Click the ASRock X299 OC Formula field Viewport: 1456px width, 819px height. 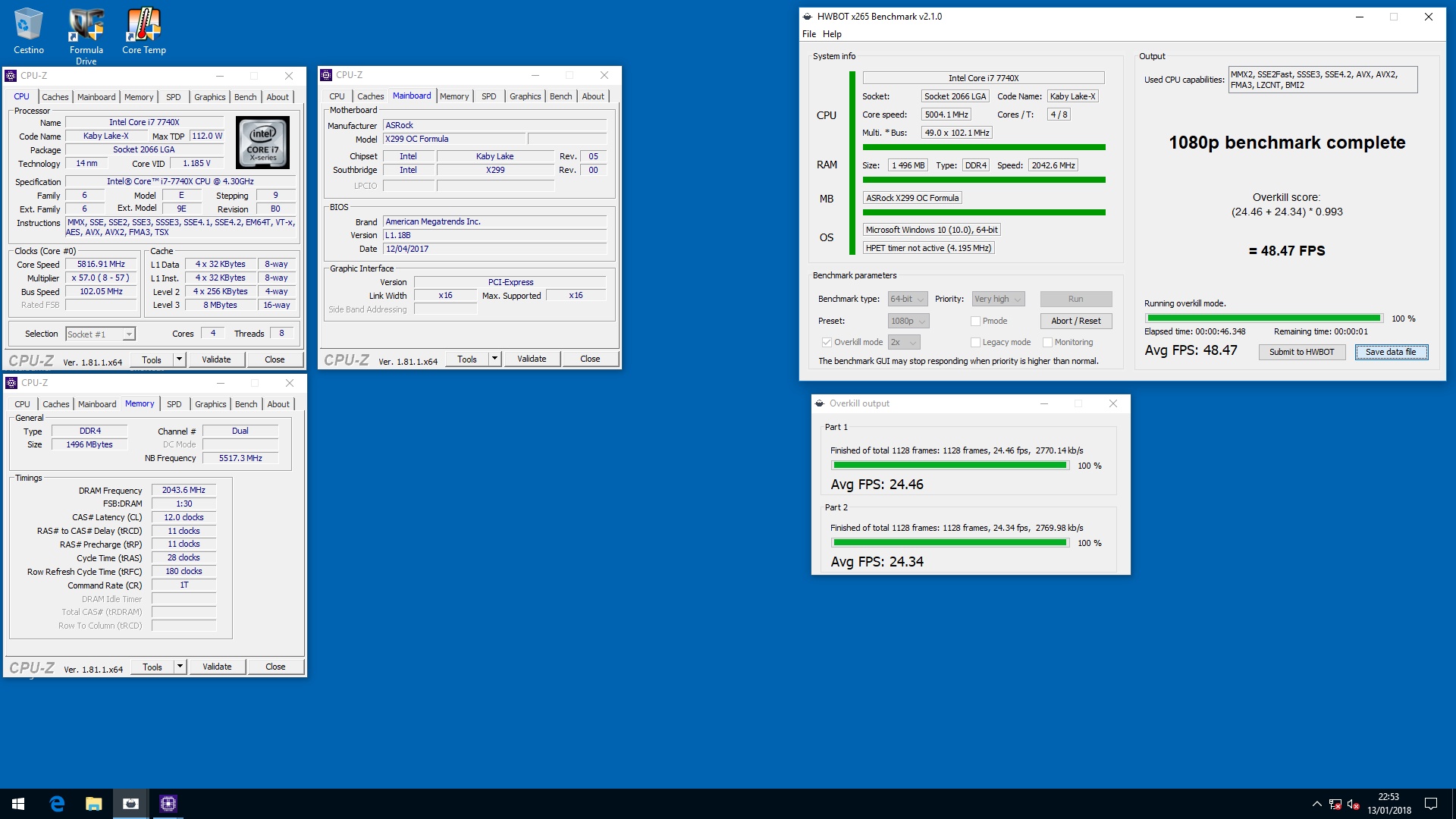tap(912, 198)
